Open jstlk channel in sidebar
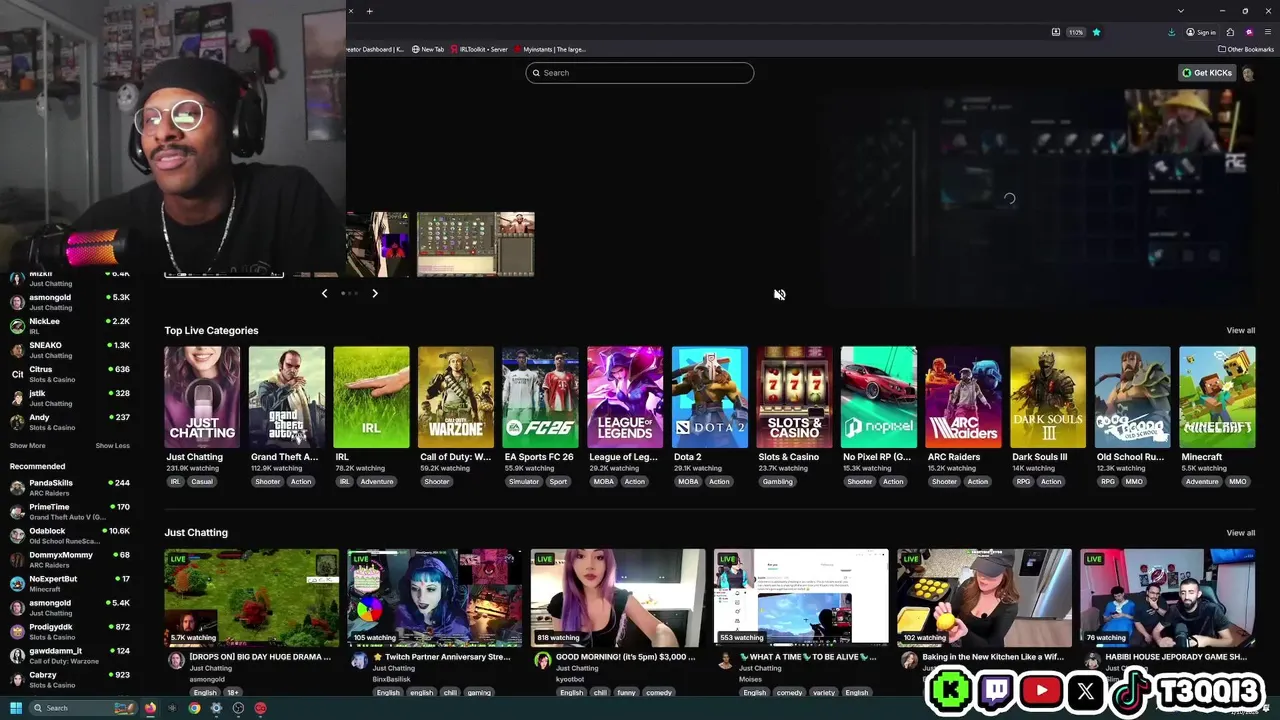 (70, 398)
